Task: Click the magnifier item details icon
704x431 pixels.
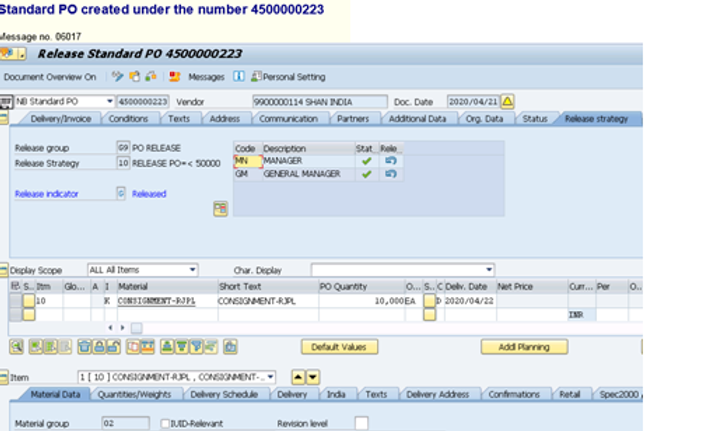Action: click(x=16, y=347)
